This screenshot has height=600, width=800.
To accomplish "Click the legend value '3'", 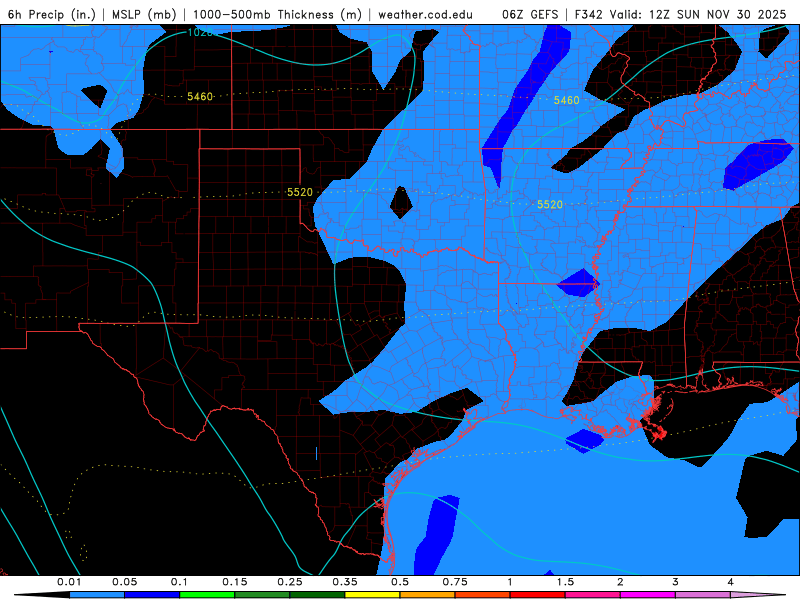I will 675,582.
